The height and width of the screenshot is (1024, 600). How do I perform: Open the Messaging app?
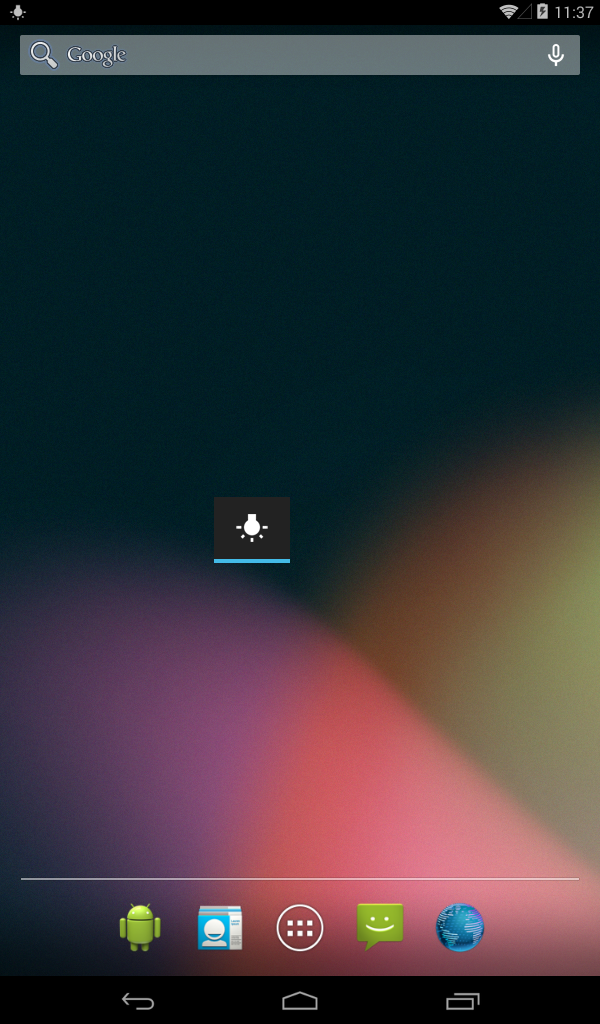380,926
